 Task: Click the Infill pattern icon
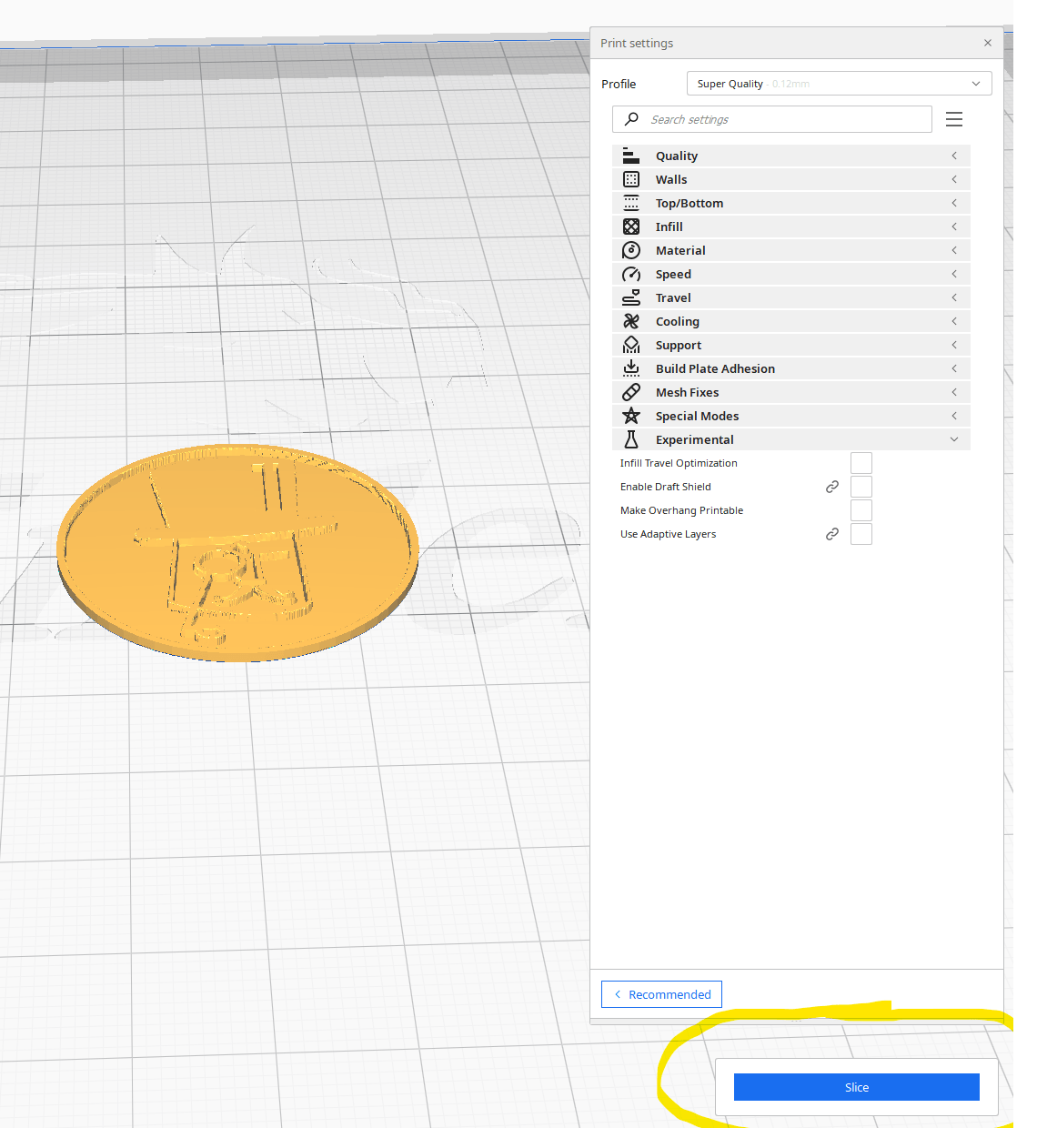point(630,227)
